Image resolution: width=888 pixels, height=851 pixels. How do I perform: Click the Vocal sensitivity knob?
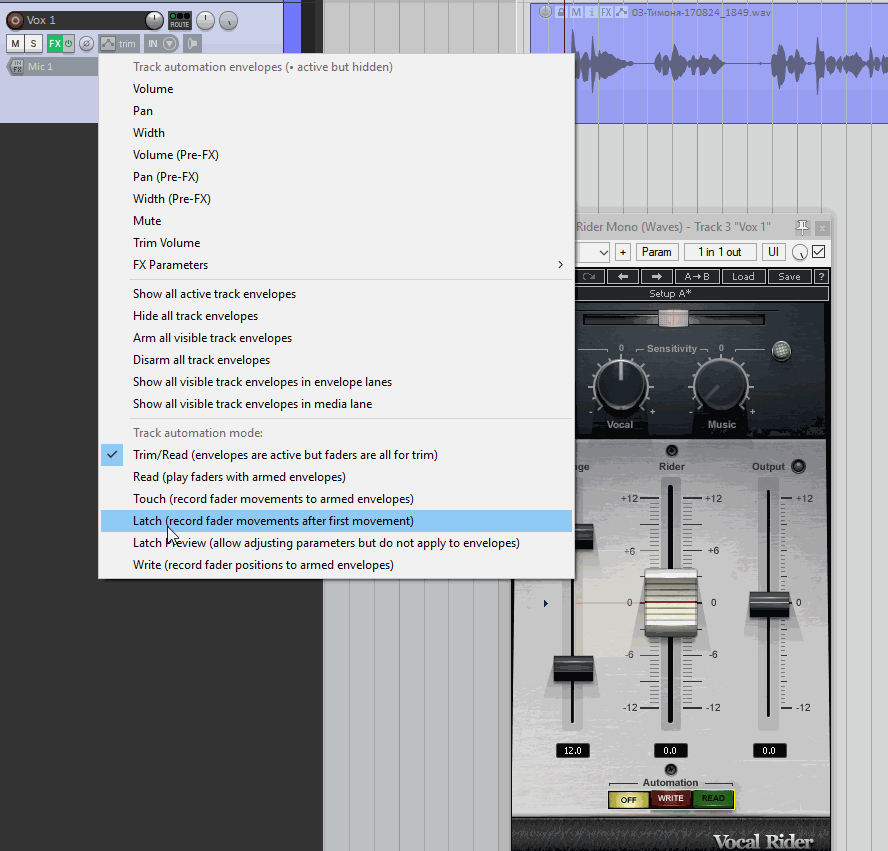point(621,385)
